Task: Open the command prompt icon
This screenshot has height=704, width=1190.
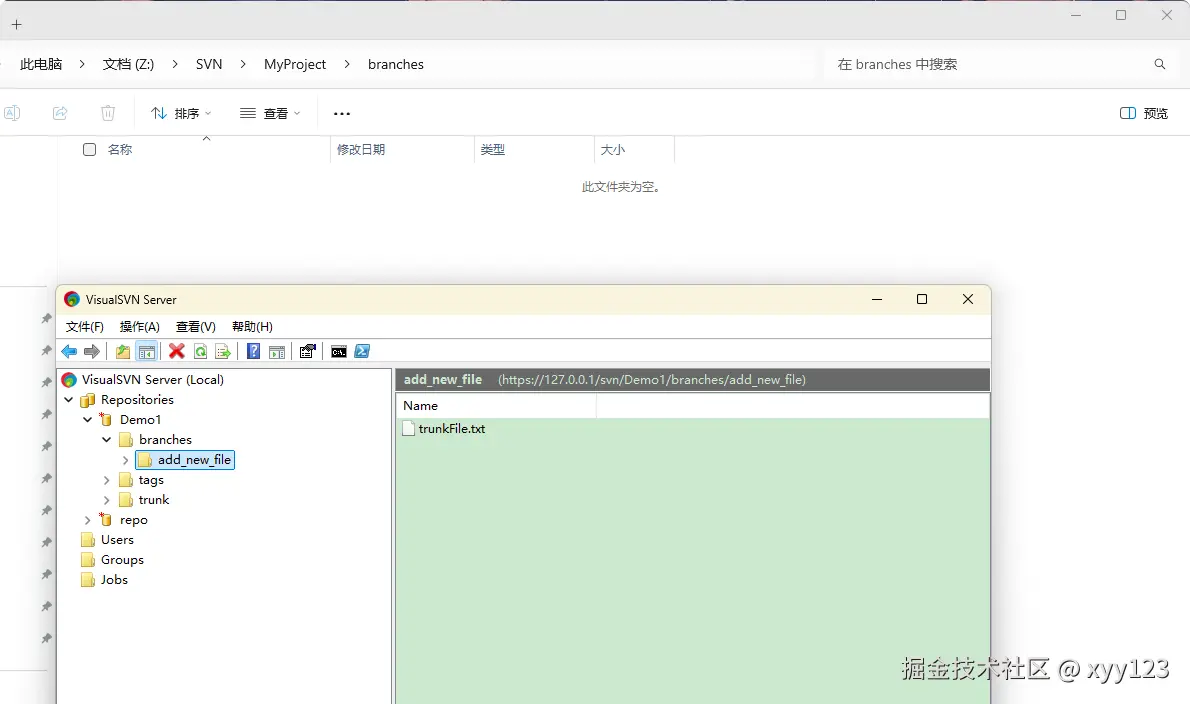Action: click(338, 351)
